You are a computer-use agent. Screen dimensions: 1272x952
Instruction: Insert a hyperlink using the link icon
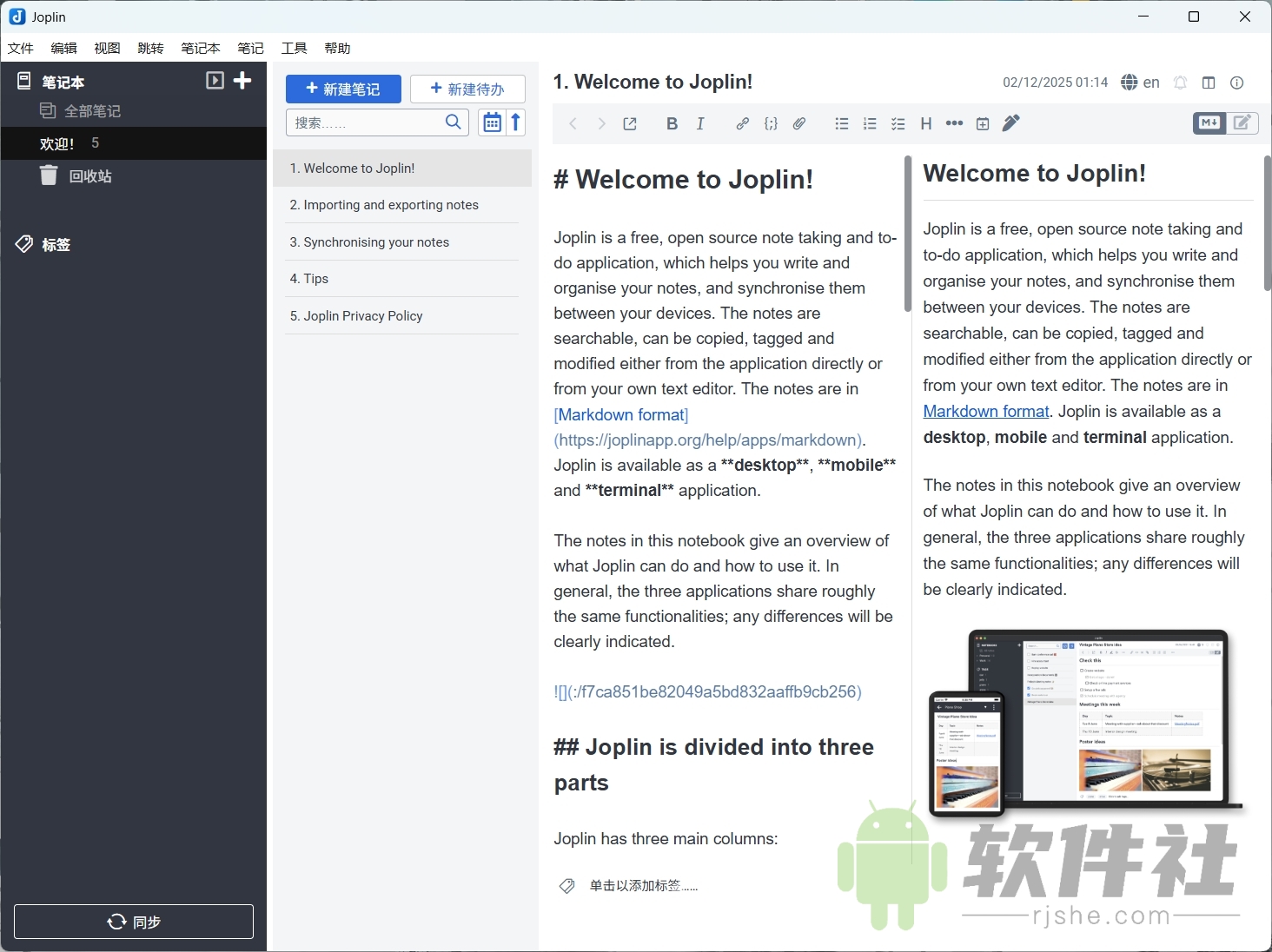click(x=743, y=123)
